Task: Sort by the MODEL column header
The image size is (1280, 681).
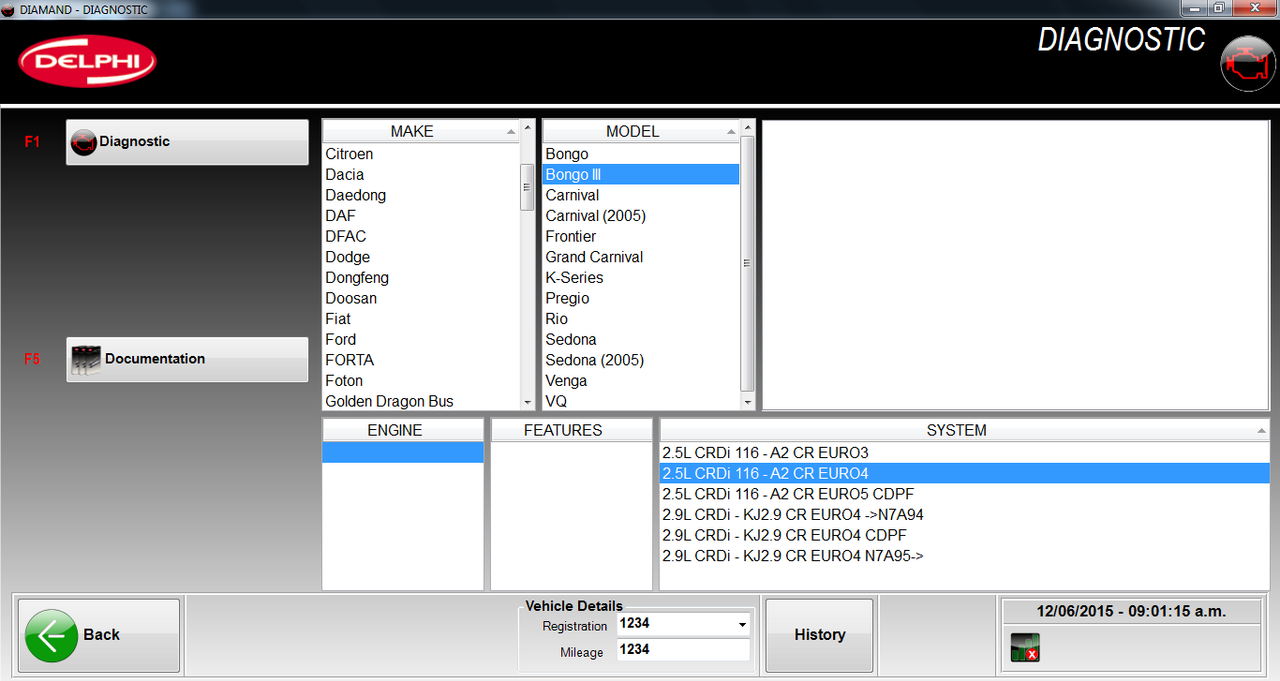Action: tap(641, 131)
